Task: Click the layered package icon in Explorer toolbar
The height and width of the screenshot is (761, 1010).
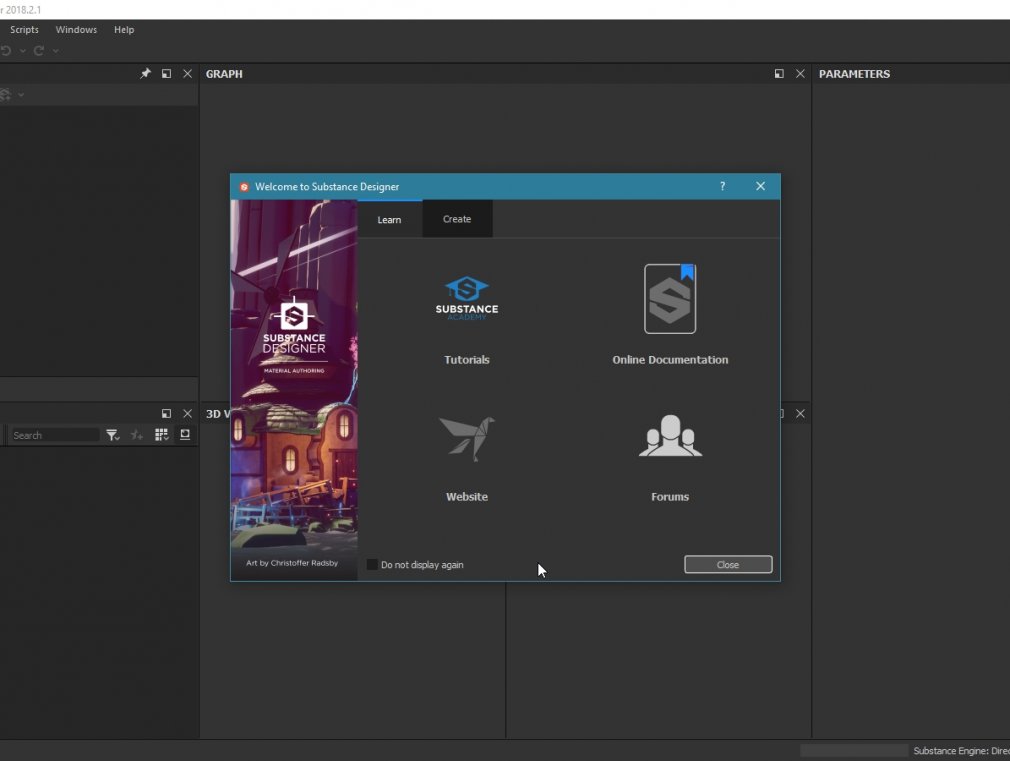Action: [5, 95]
